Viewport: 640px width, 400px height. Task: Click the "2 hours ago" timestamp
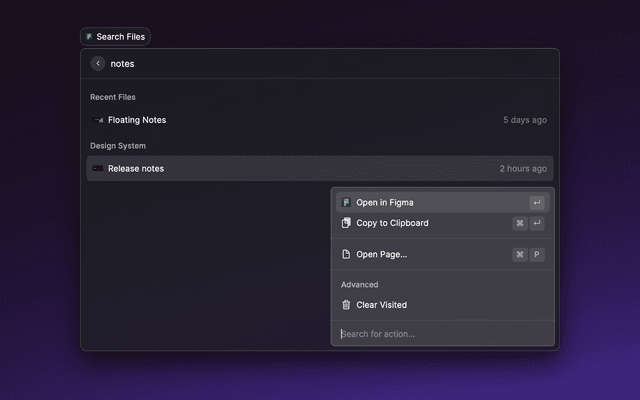point(523,169)
